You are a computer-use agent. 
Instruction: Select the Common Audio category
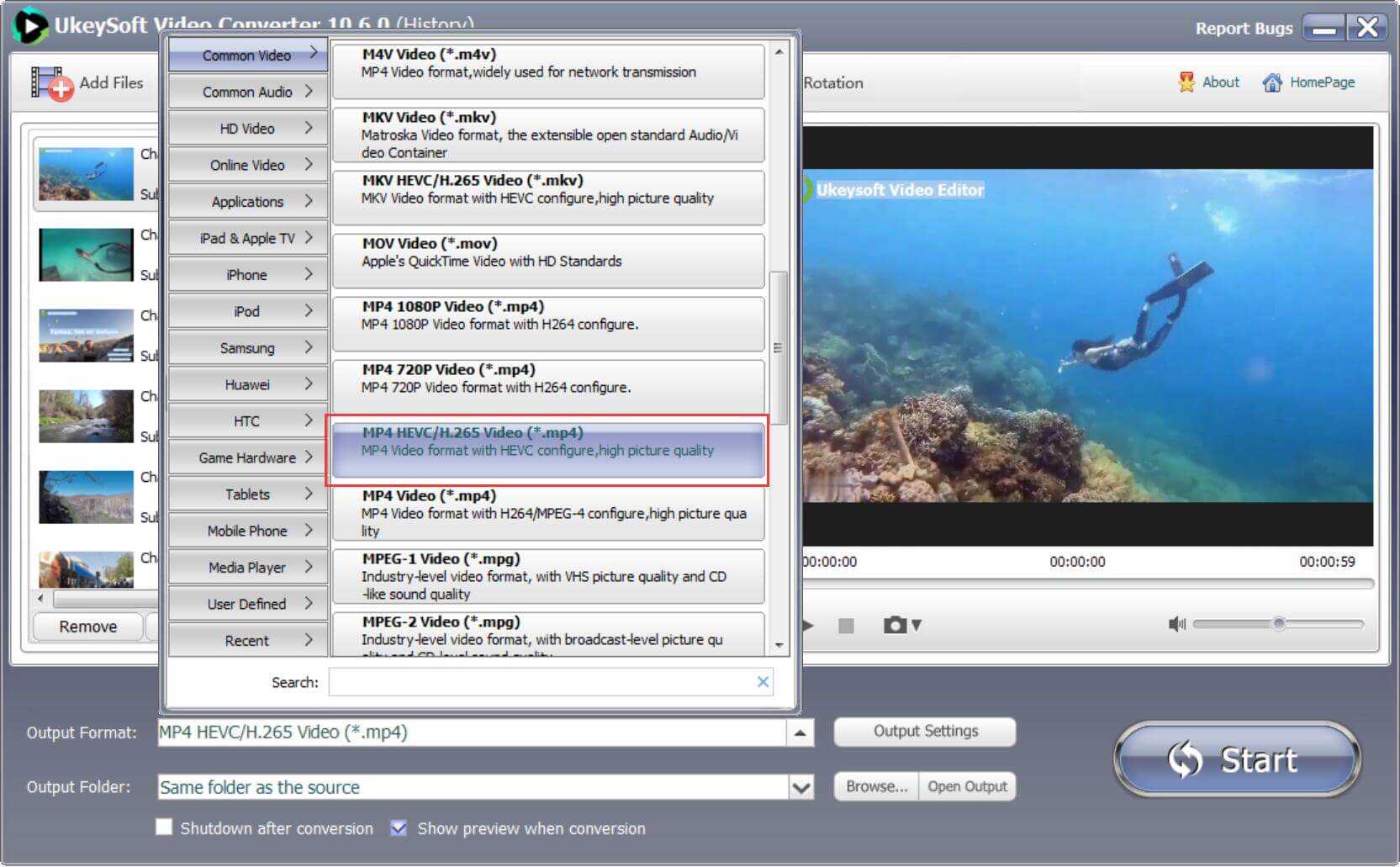(x=247, y=92)
